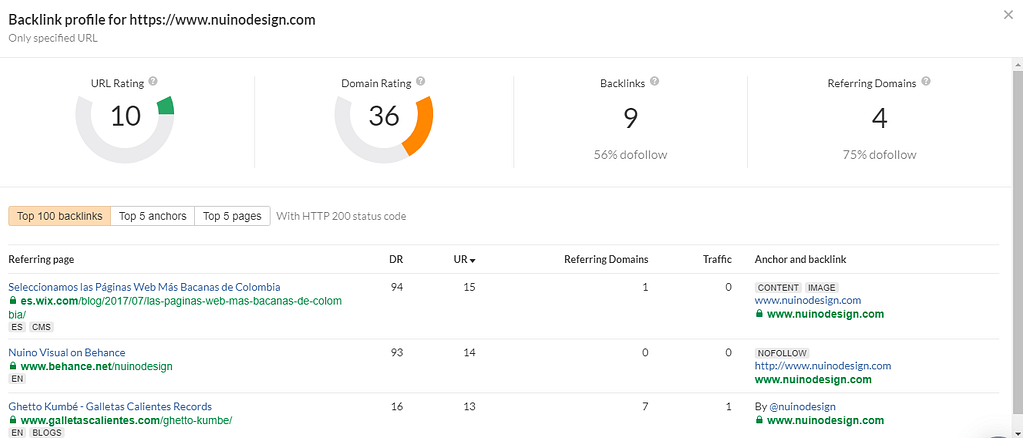
Task: Sort by the UR column header
Action: (465, 259)
